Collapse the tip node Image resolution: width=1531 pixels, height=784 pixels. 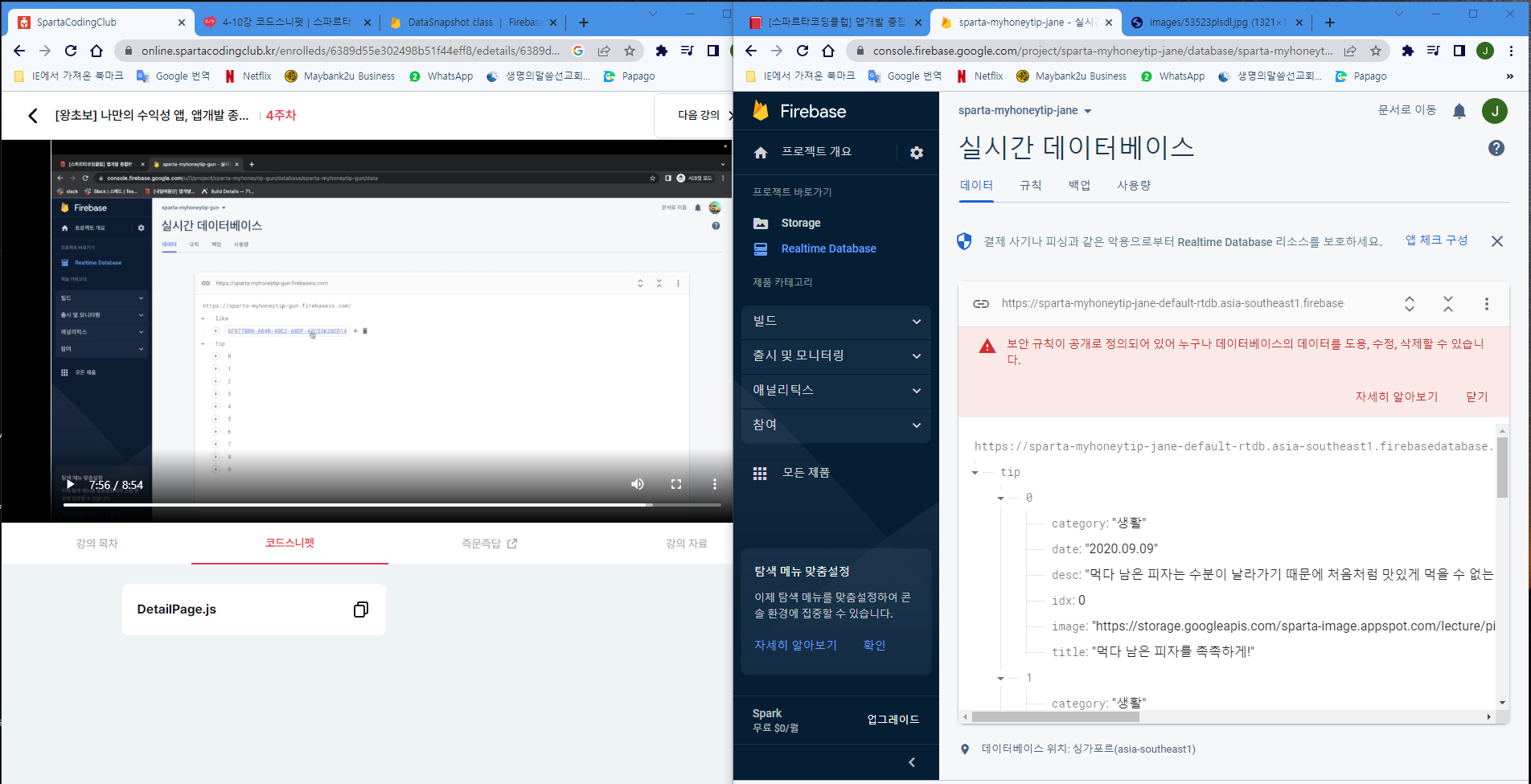[x=975, y=473]
